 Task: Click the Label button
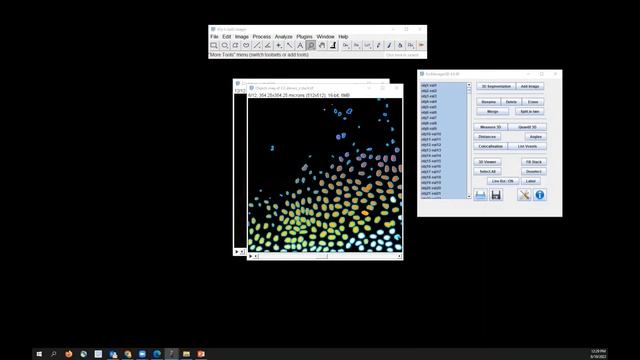click(x=531, y=181)
